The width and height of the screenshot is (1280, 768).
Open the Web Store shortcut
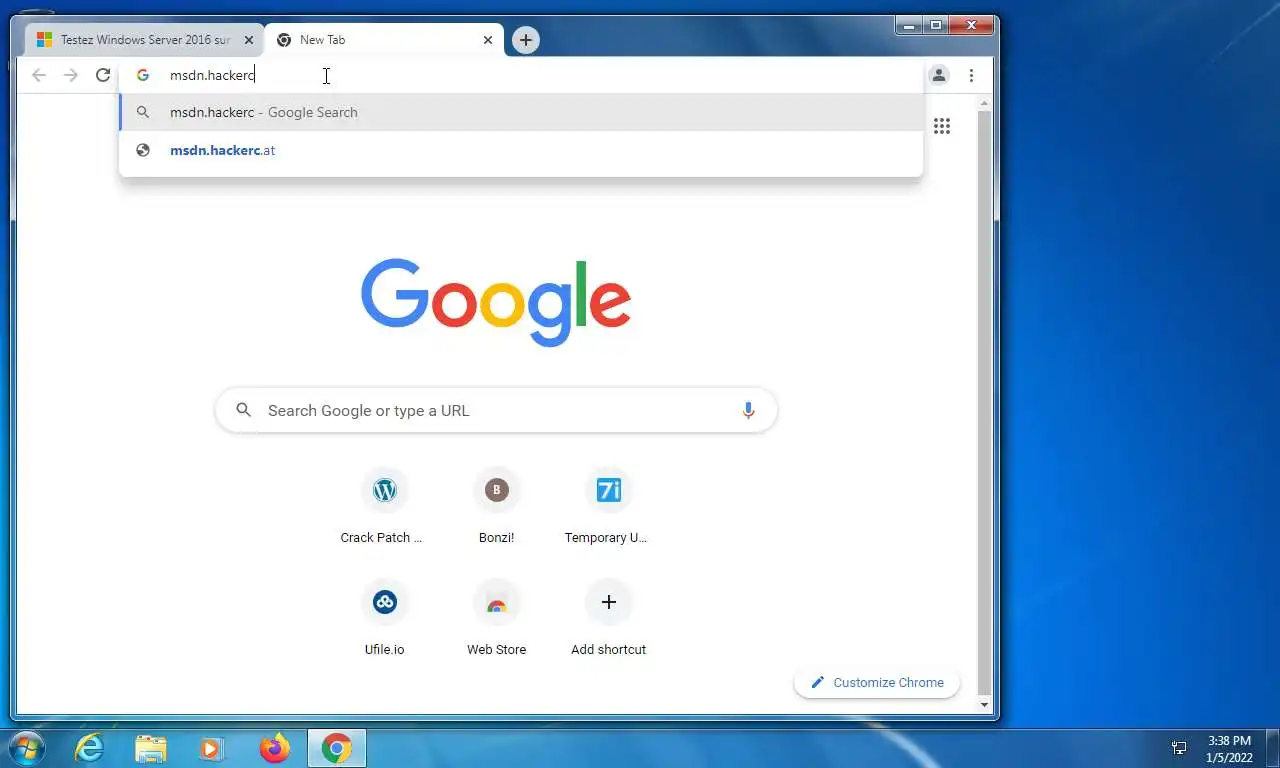496,619
